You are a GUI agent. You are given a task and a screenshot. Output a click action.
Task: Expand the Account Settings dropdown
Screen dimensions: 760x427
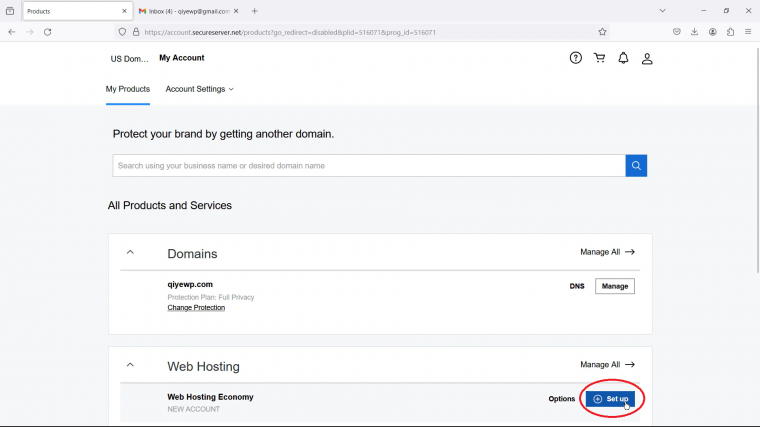point(199,89)
